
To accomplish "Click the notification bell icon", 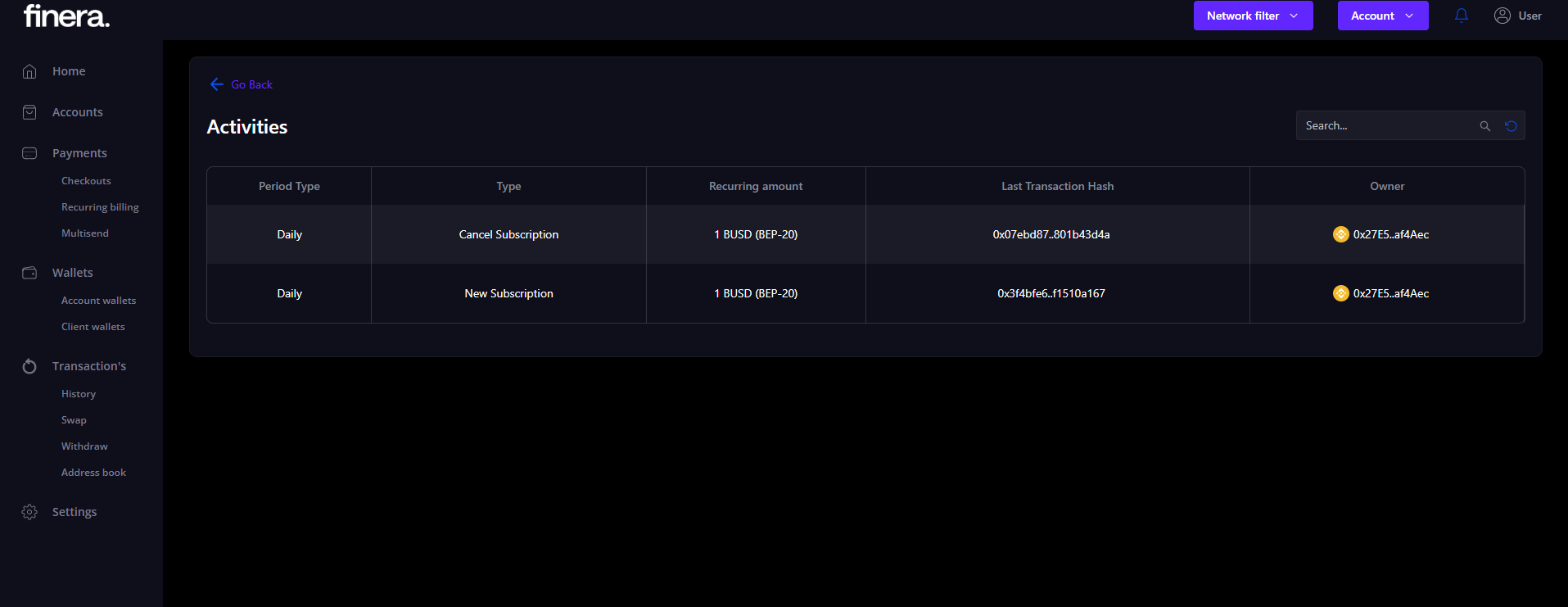I will click(x=1462, y=16).
